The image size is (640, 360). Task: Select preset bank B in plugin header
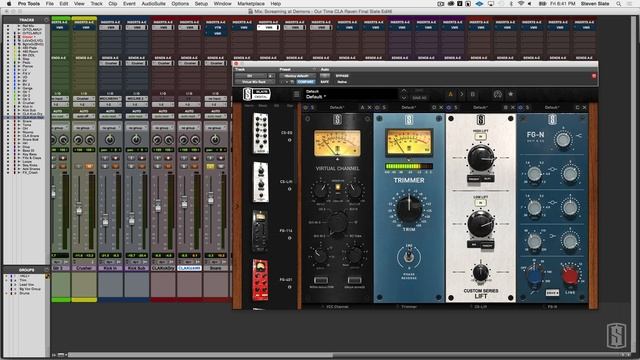(473, 94)
